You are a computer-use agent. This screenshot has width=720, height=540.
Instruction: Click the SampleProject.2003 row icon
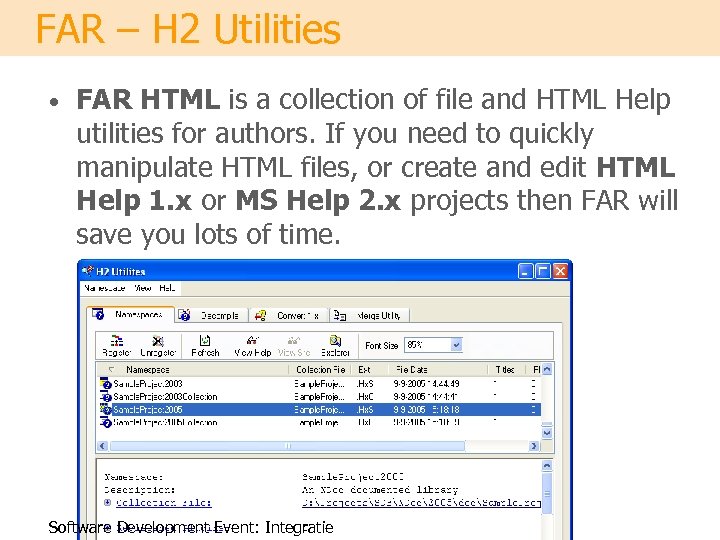(x=106, y=383)
